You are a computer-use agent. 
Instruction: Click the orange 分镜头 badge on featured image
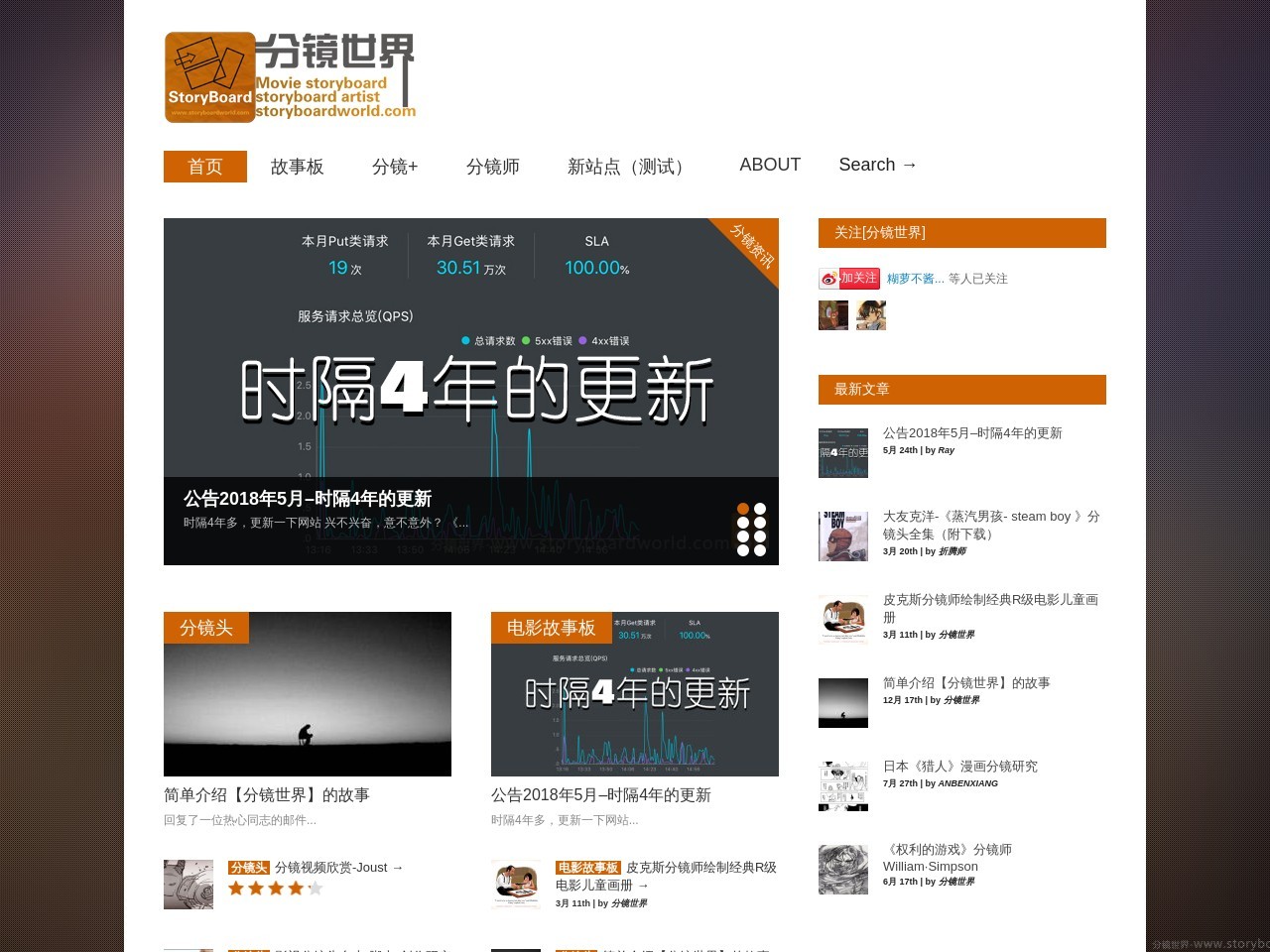(x=205, y=628)
